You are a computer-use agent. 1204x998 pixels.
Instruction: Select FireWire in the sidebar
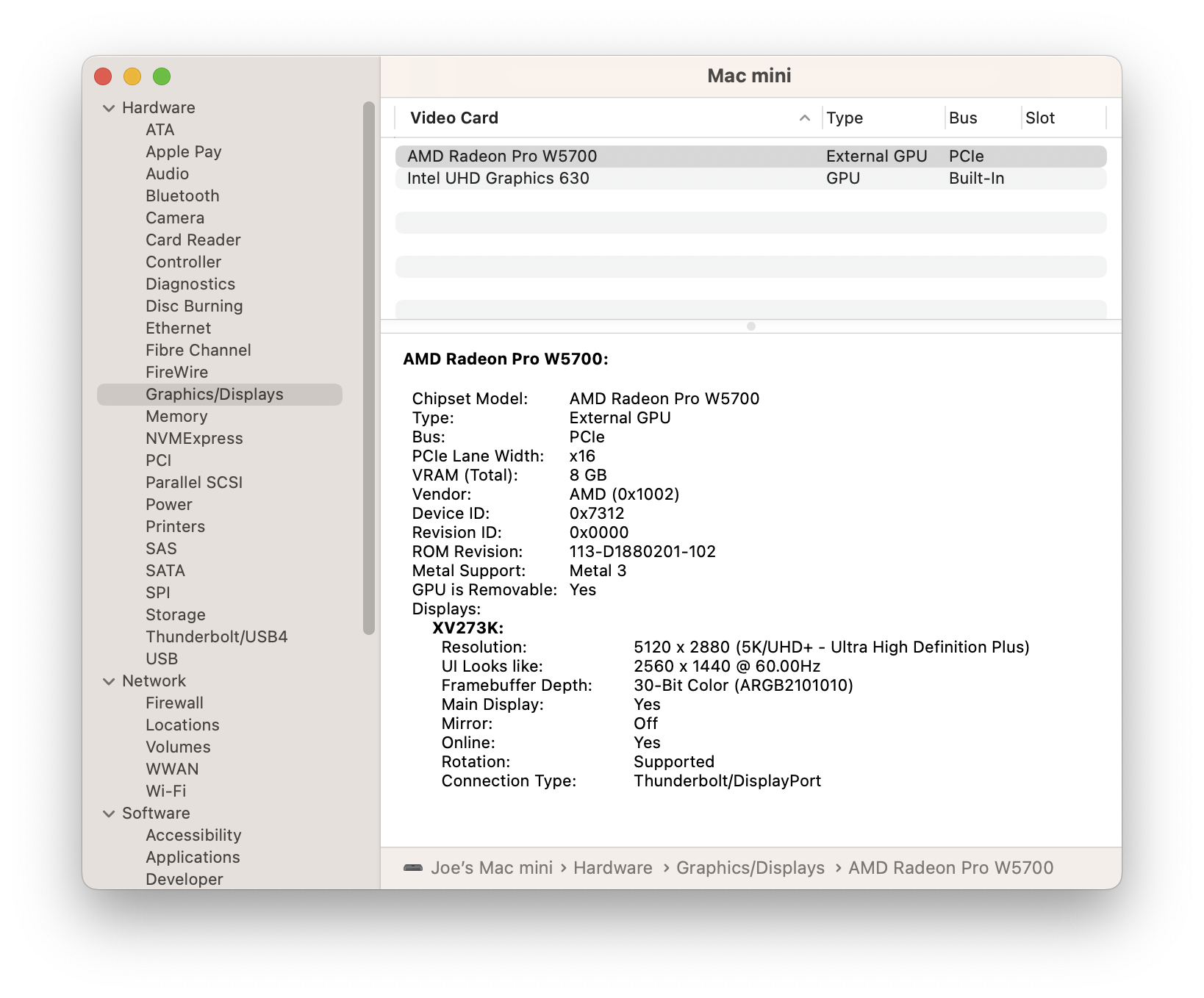[x=177, y=373]
